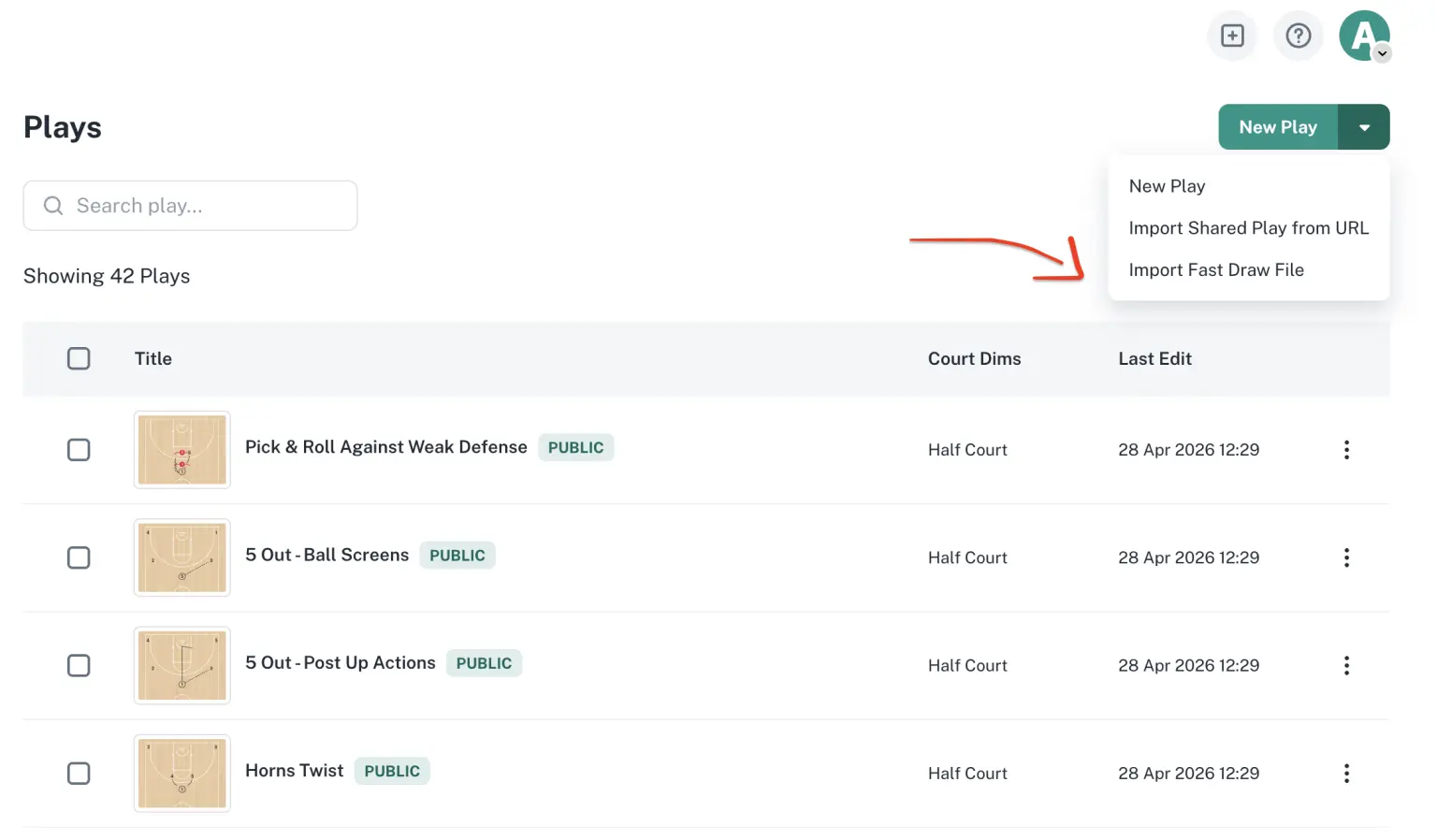Click Half Court cell in Horns Twist row
Viewport: 1437px width, 840px height.
point(967,774)
